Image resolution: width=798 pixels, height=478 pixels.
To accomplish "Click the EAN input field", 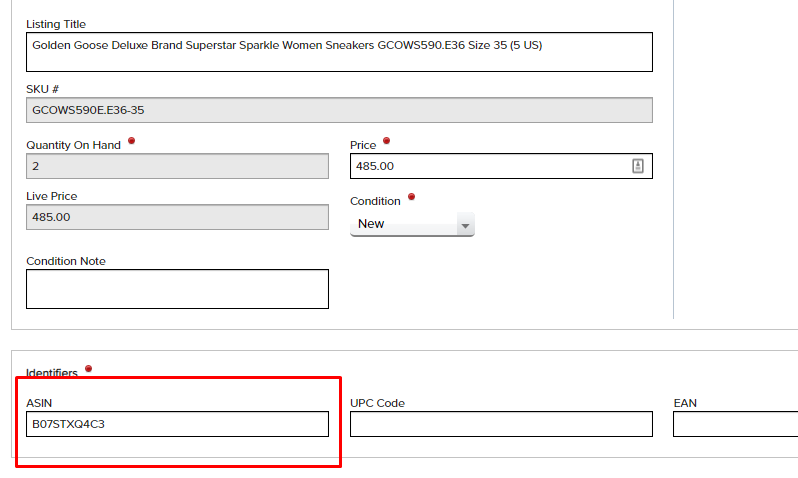I will point(735,424).
